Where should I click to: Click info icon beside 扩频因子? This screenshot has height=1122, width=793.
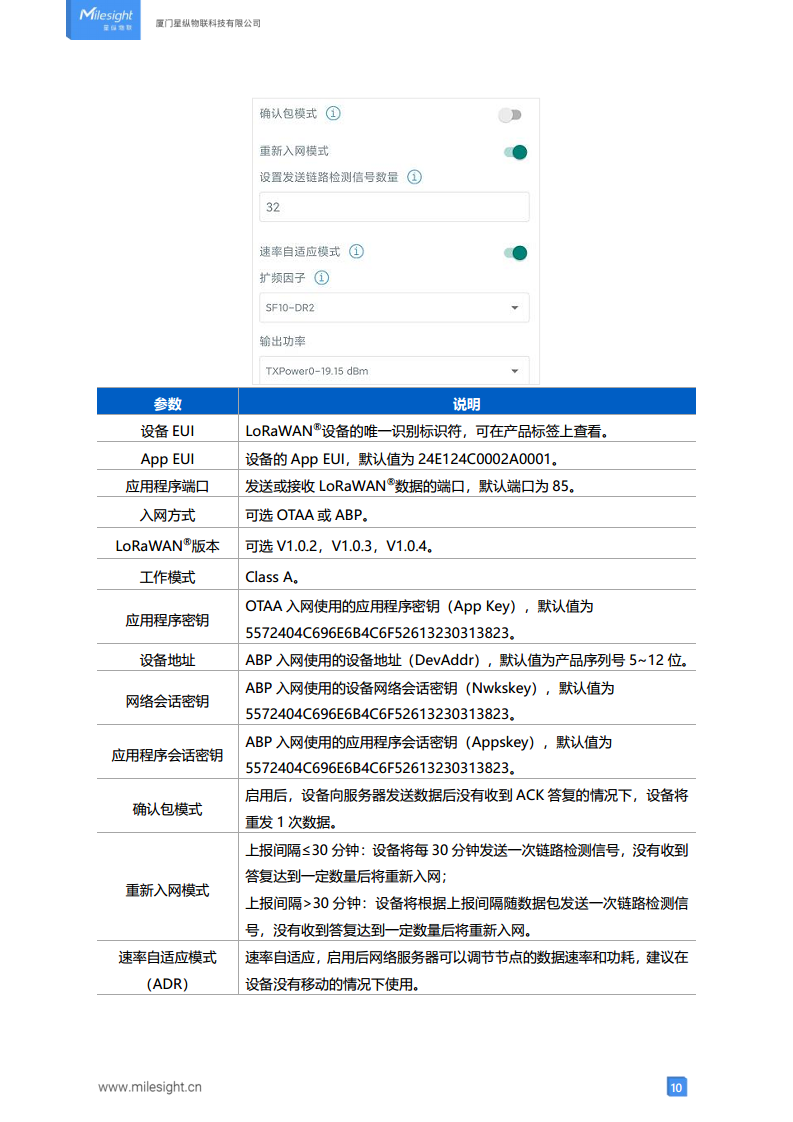[x=322, y=278]
